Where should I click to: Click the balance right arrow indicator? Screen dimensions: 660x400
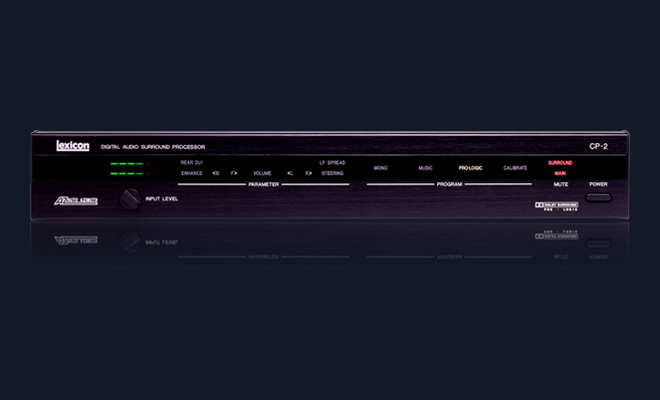(309, 173)
